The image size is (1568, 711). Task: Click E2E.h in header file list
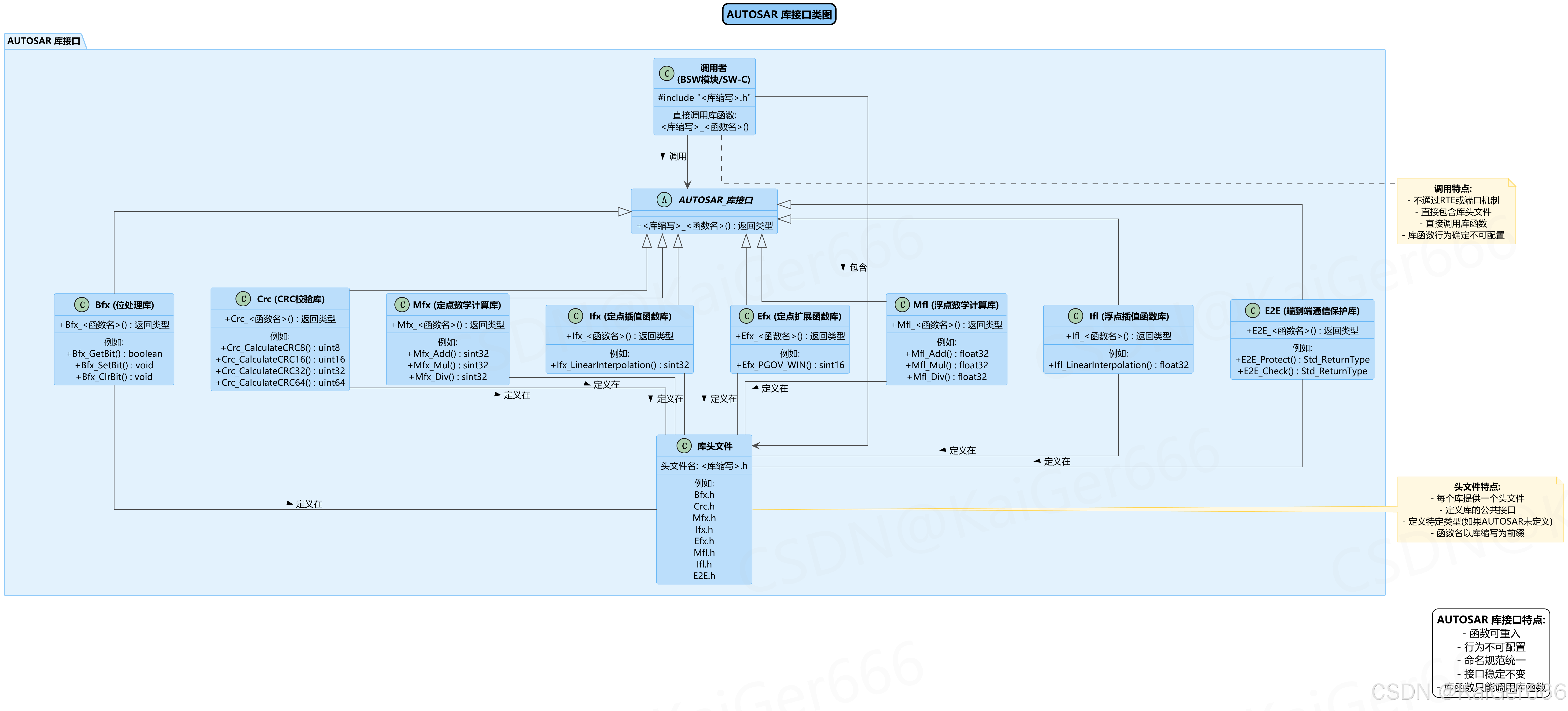click(704, 576)
